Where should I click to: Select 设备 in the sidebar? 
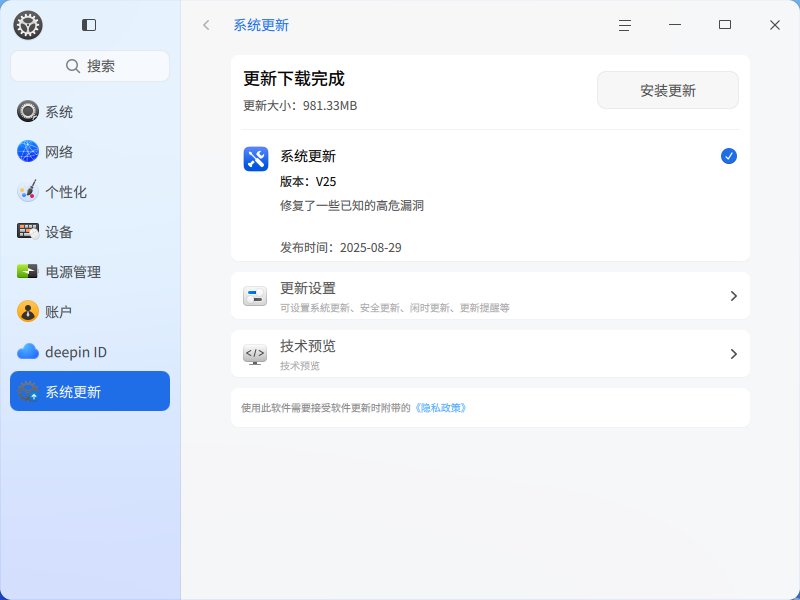coord(90,232)
